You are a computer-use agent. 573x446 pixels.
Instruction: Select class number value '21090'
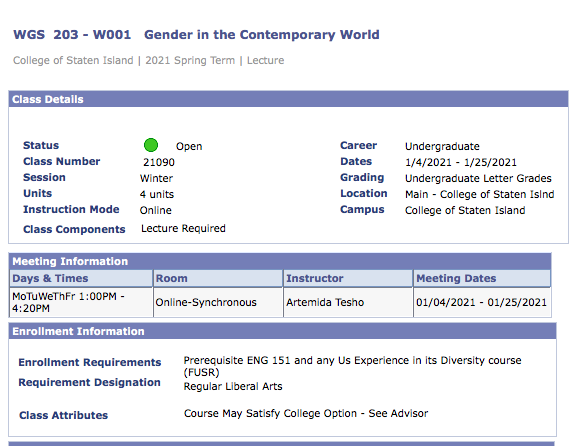(x=159, y=162)
